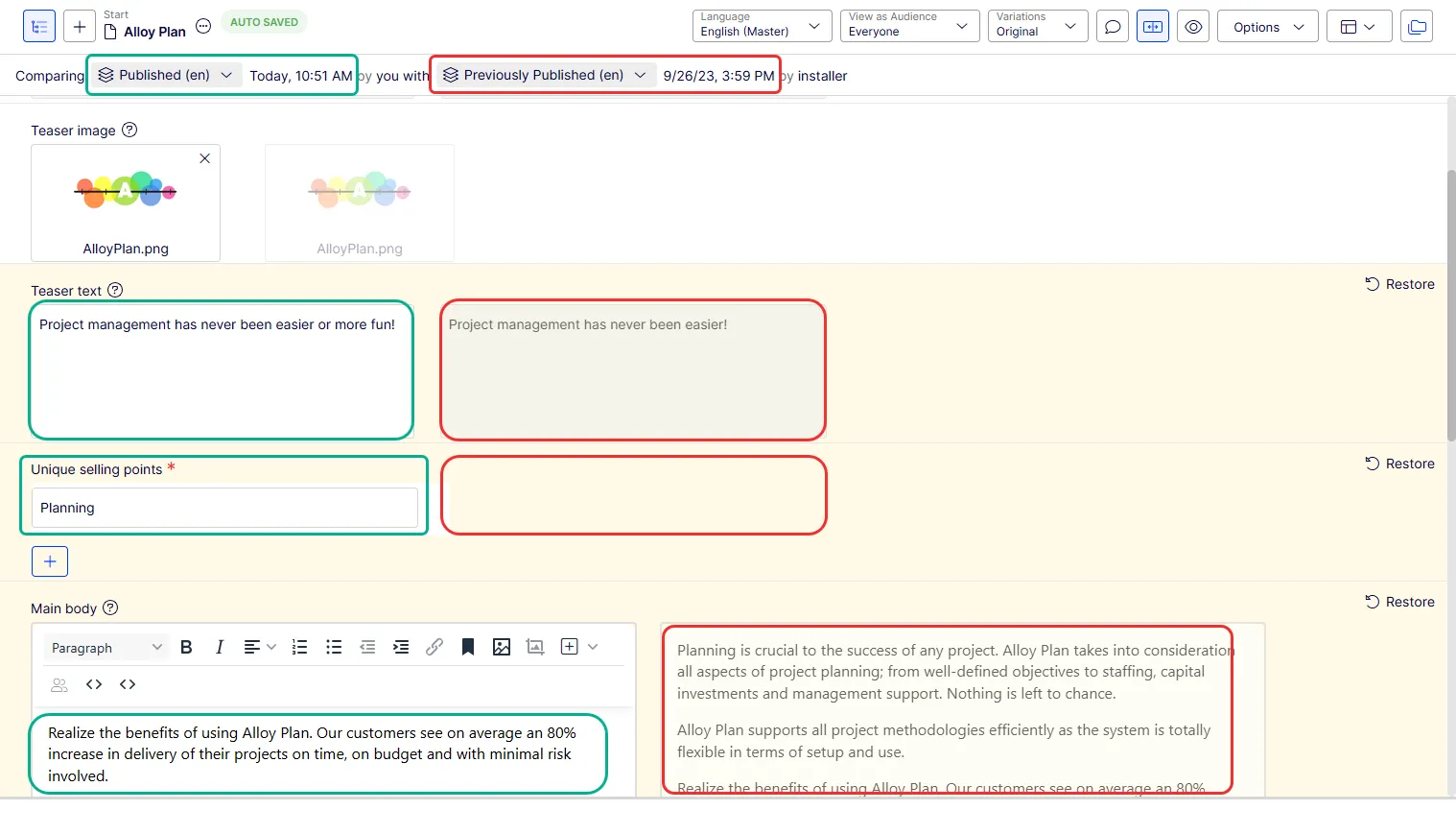Click the previous version Teaser text box
Viewport: 1456px width, 834px height.
click(x=633, y=370)
